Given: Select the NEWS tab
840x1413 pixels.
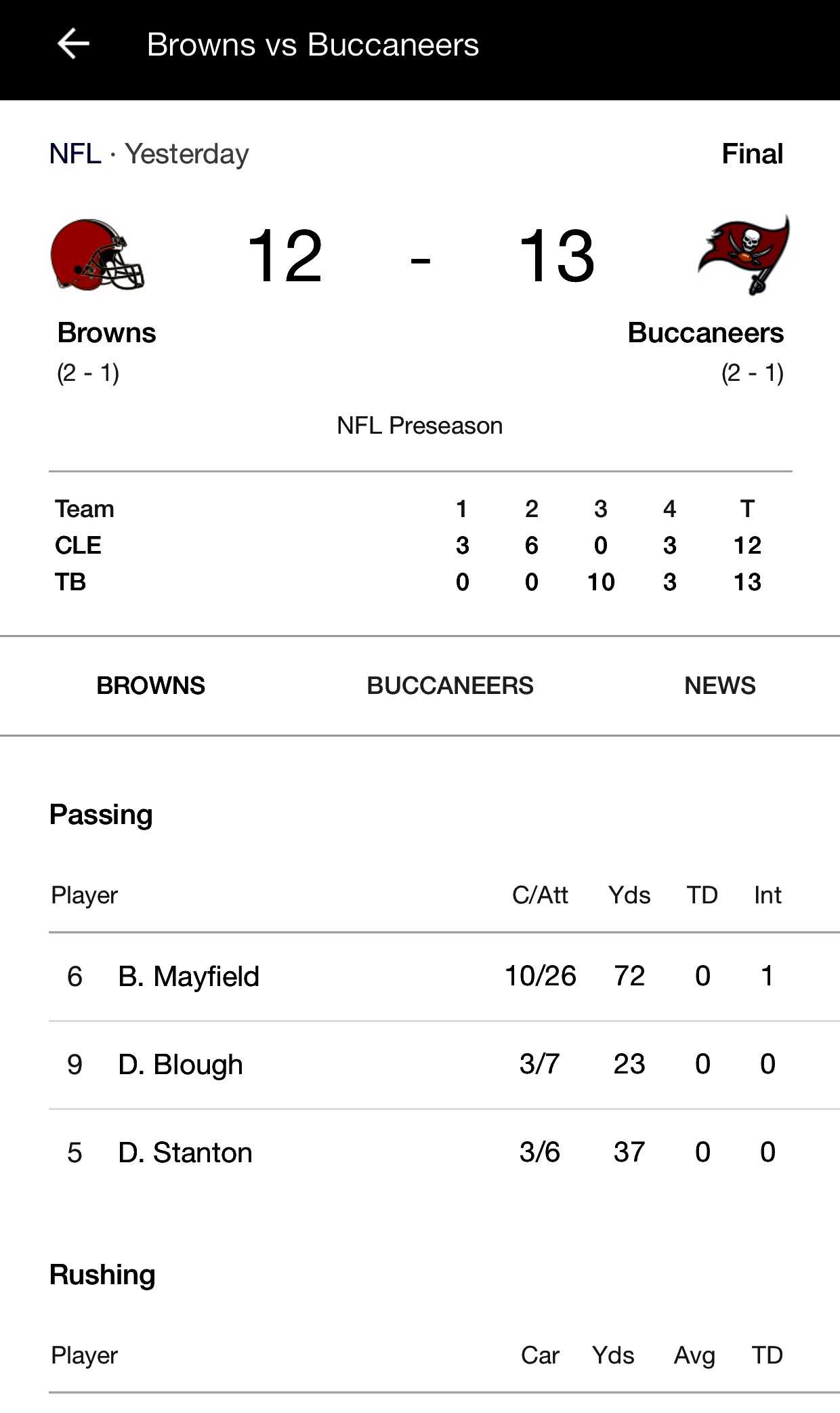Looking at the screenshot, I should click(x=719, y=685).
